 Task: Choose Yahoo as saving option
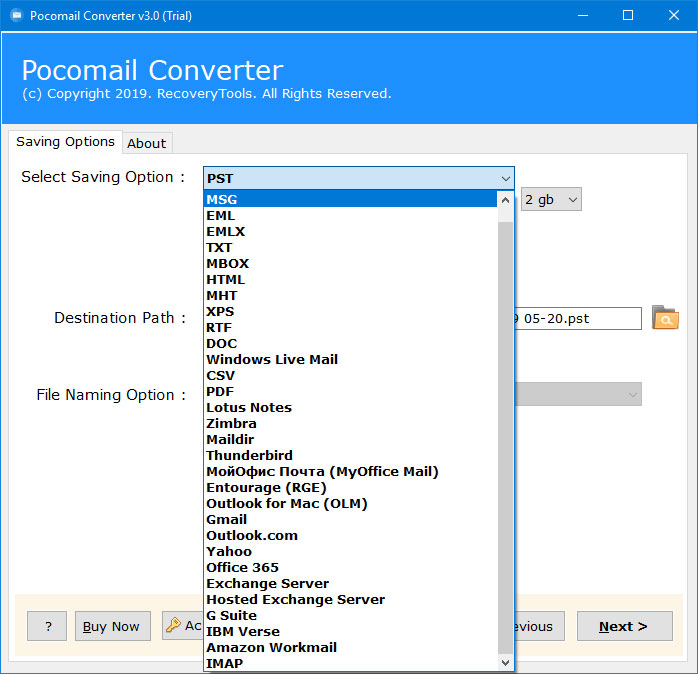(350, 552)
